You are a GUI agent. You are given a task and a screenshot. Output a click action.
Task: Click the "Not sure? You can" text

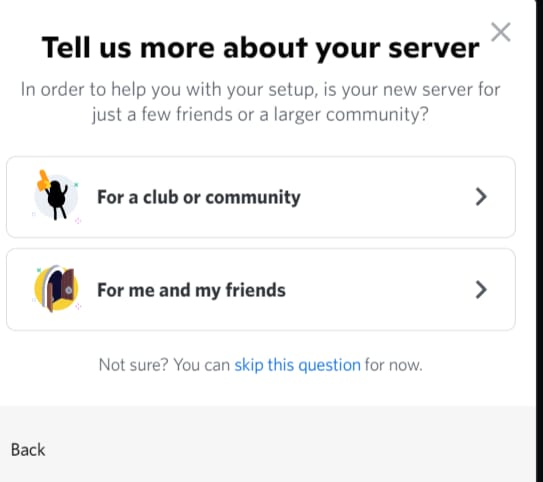[x=164, y=365]
